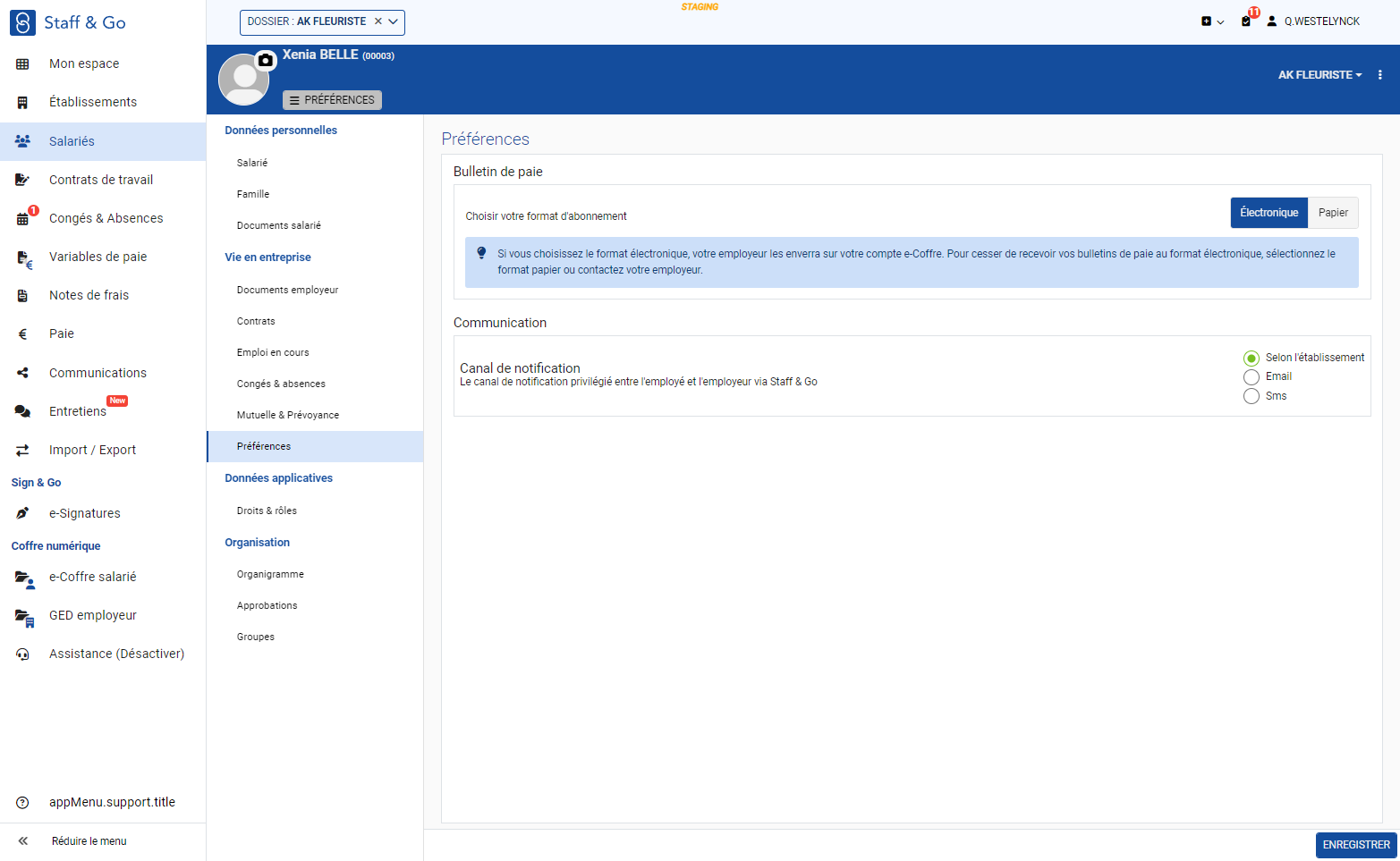Open the Communications share icon
This screenshot has width=1400, height=861.
coord(22,373)
